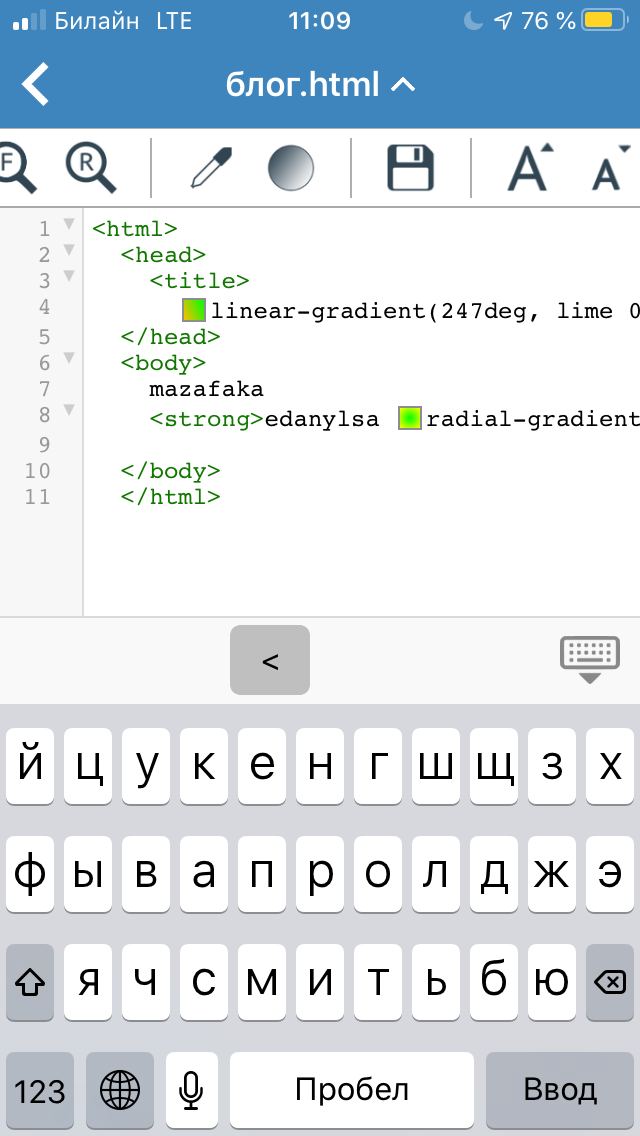
Task: Place cursor in the word mazafaka
Action: (x=207, y=390)
